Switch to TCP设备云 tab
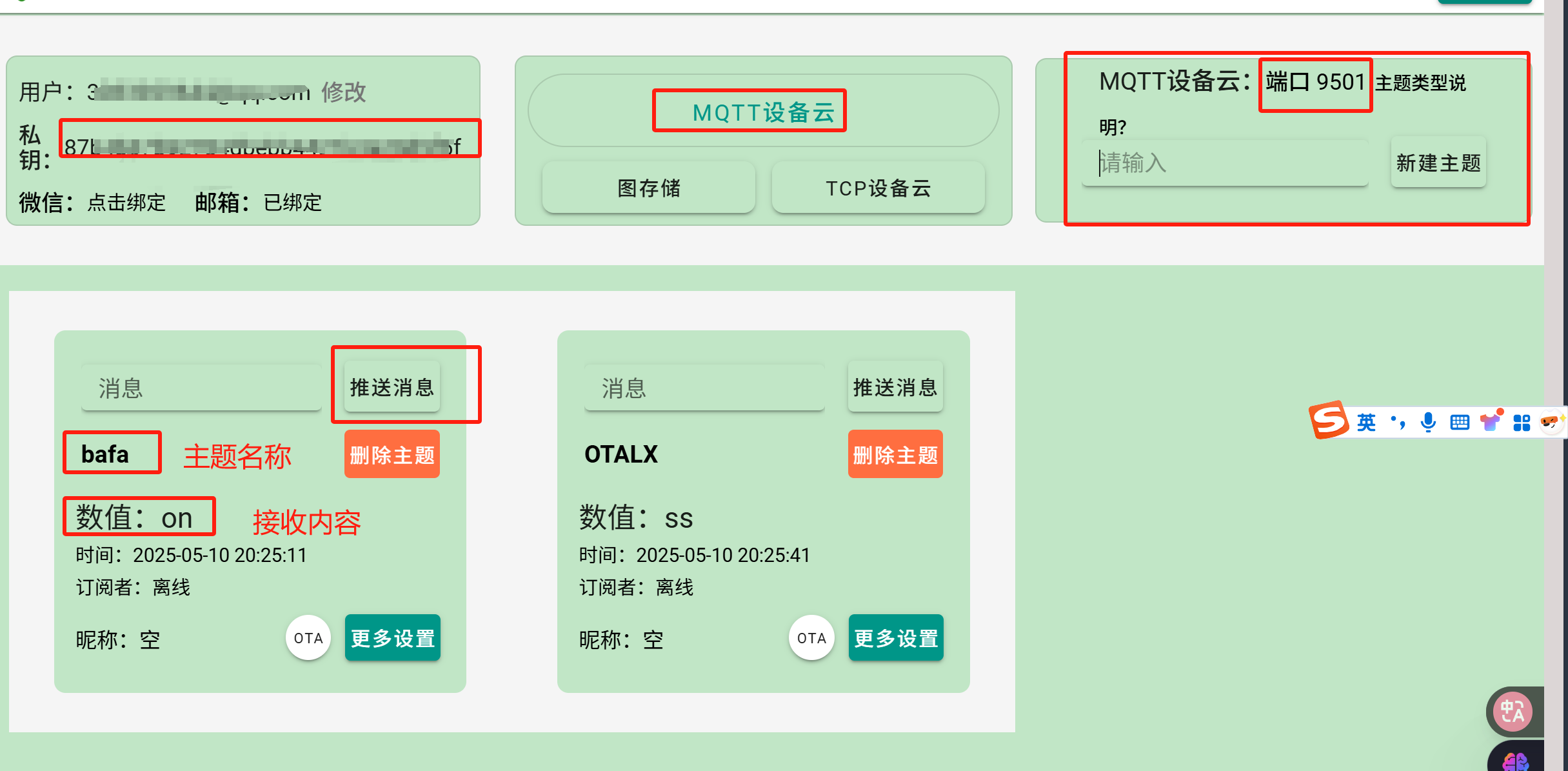The width and height of the screenshot is (1568, 771). (878, 188)
